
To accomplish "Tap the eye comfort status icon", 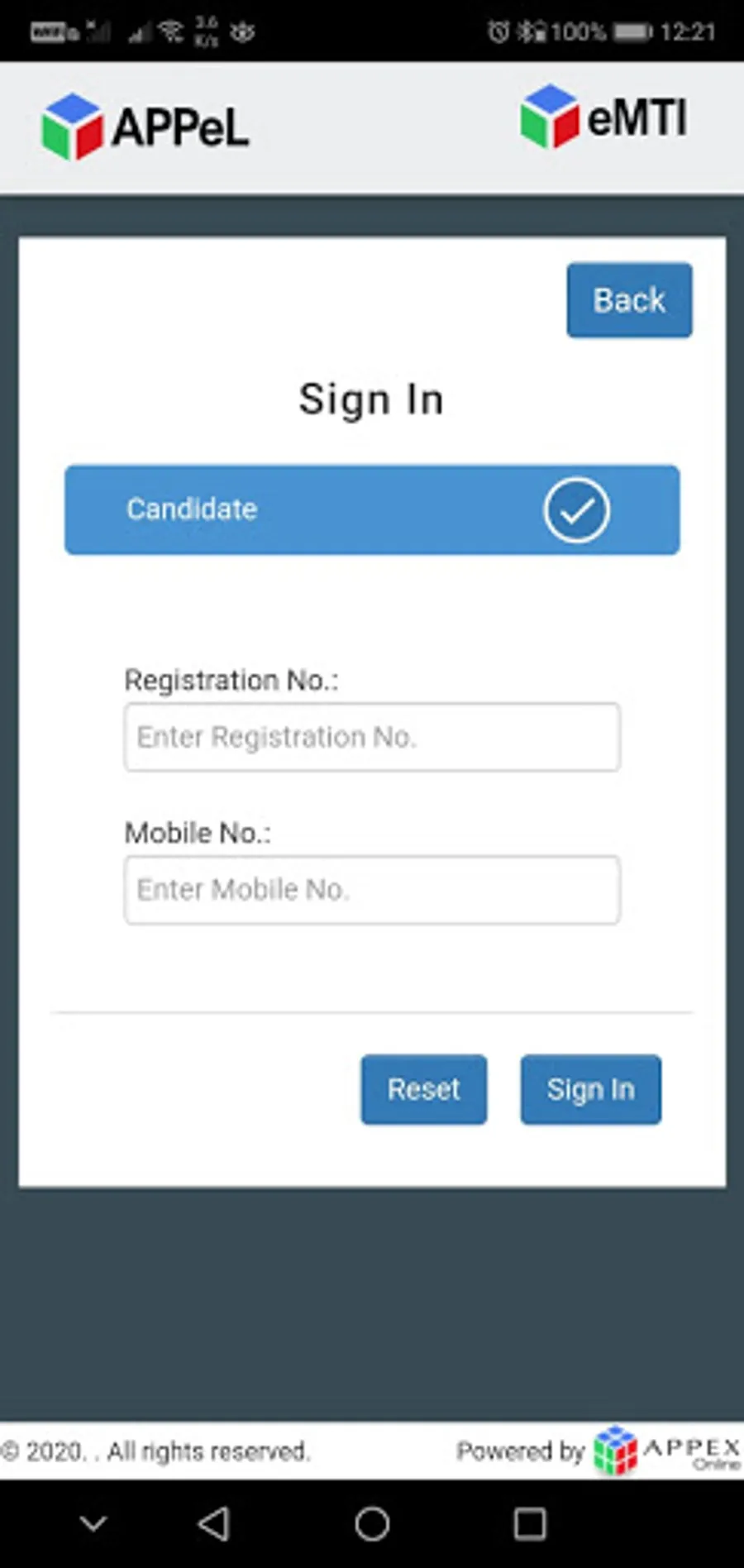I will pos(242,32).
